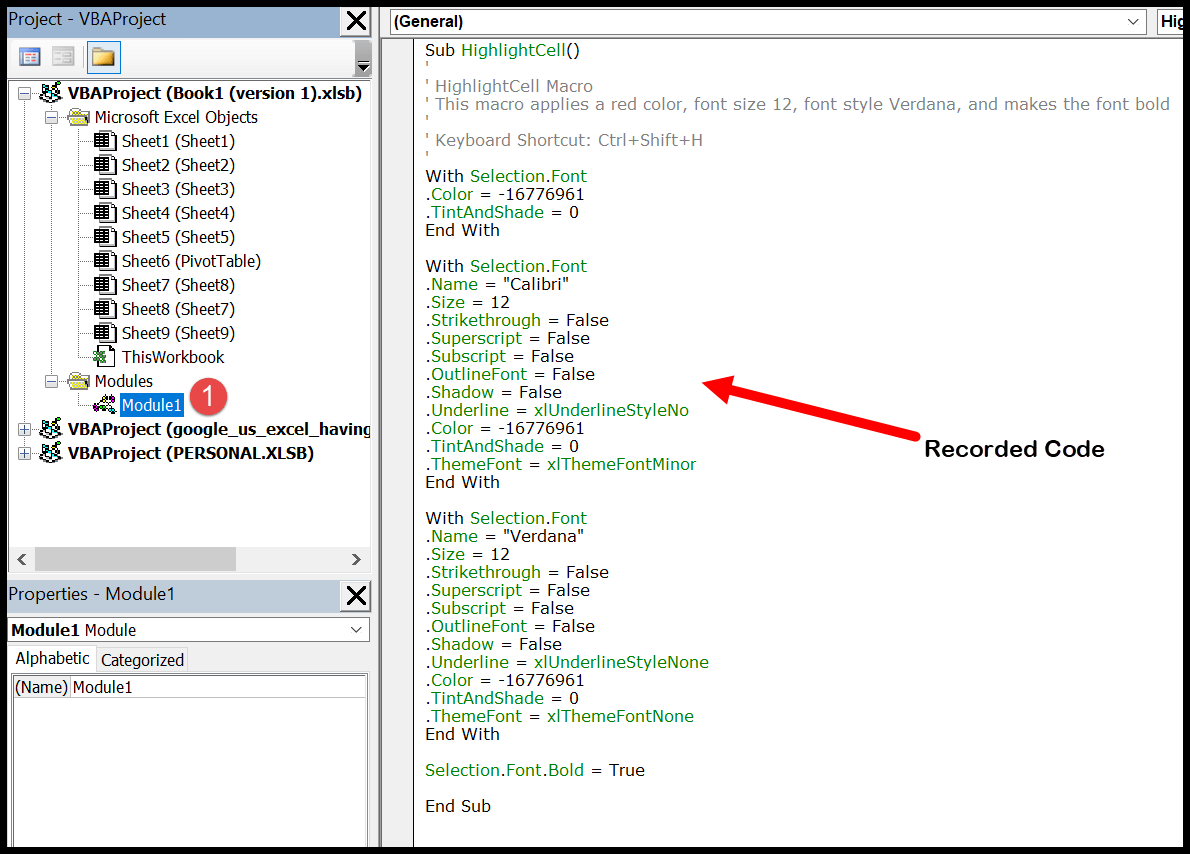Switch to the Alphabetic tab

pos(52,659)
